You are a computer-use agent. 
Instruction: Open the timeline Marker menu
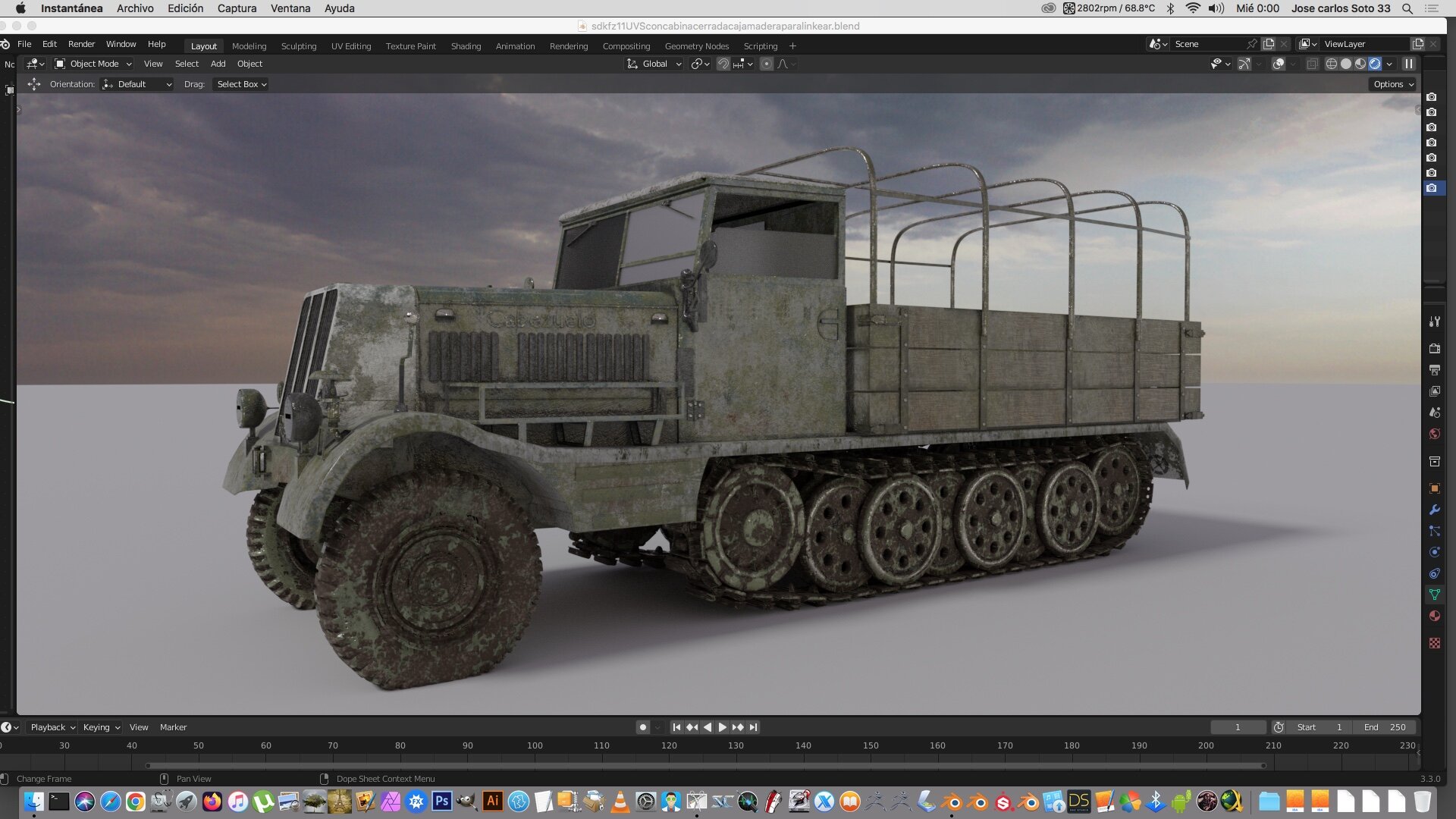[x=173, y=727]
